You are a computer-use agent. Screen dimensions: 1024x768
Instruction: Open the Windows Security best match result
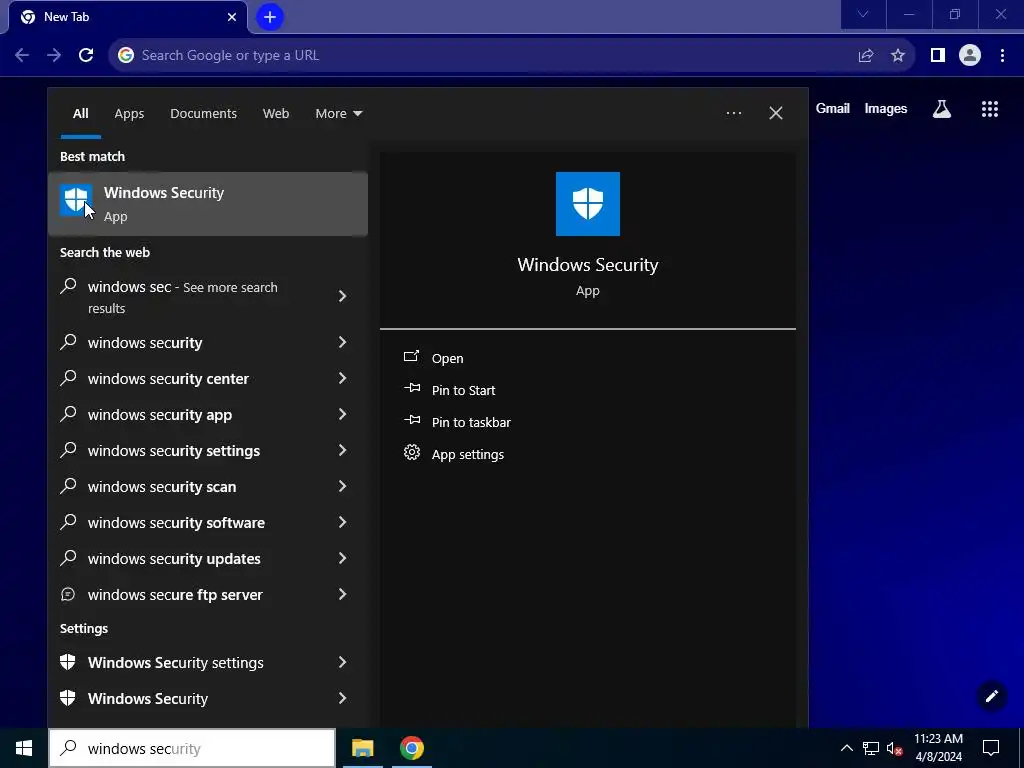208,204
